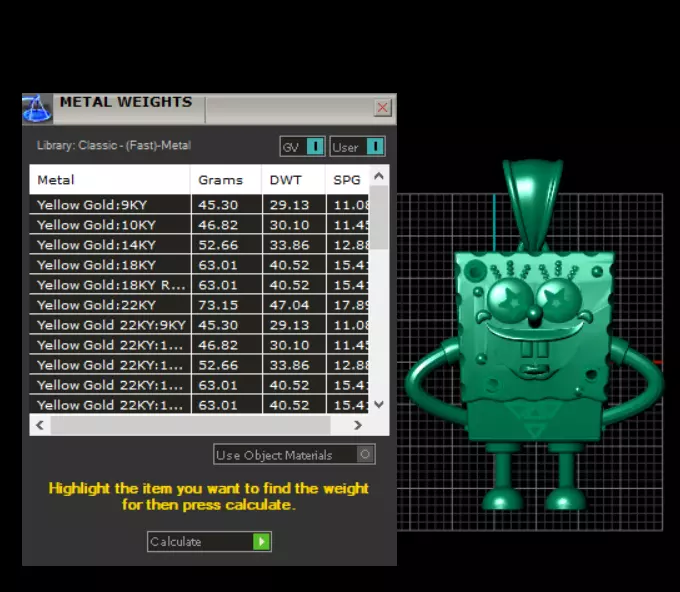Select the Yellow Gold:18KY R... row
The image size is (680, 592).
[x=199, y=285]
